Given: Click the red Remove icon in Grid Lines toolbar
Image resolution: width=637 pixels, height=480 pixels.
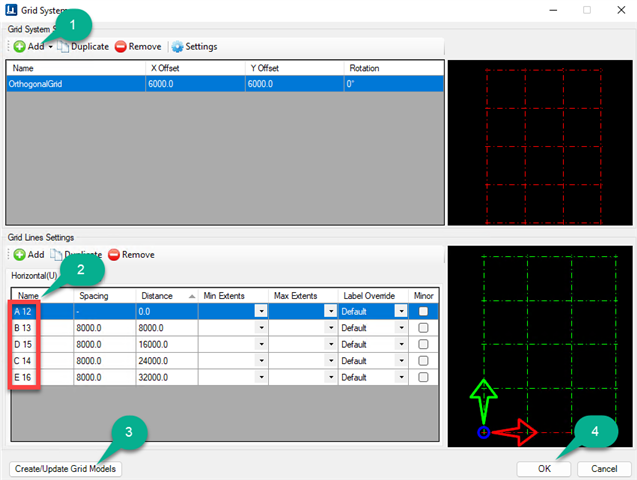Looking at the screenshot, I should point(114,255).
